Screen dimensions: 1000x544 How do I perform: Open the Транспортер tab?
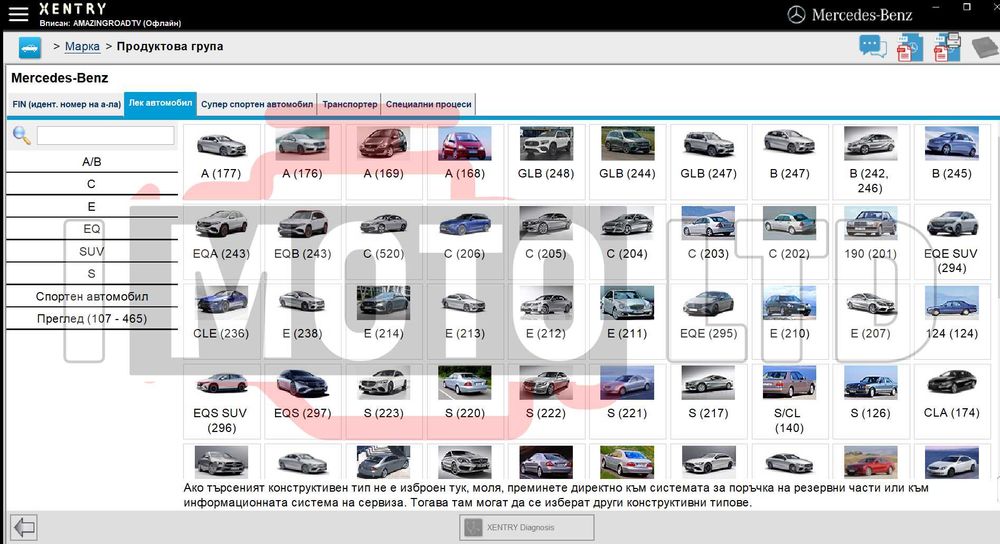click(349, 105)
